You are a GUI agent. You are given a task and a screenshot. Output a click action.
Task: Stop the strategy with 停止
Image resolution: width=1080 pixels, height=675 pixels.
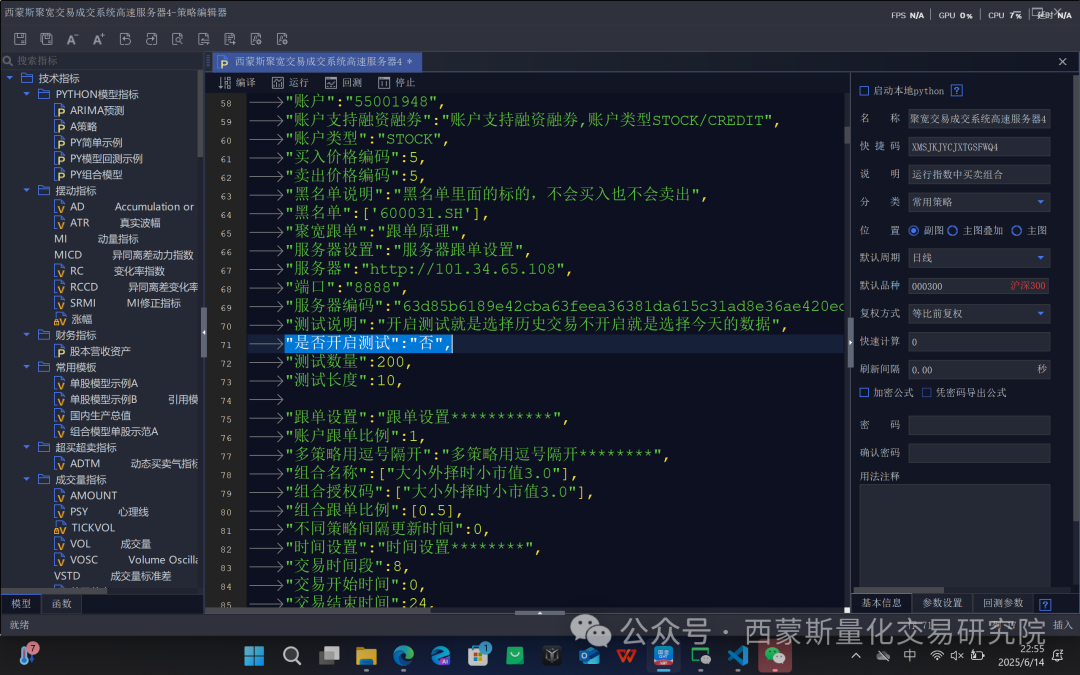click(397, 83)
